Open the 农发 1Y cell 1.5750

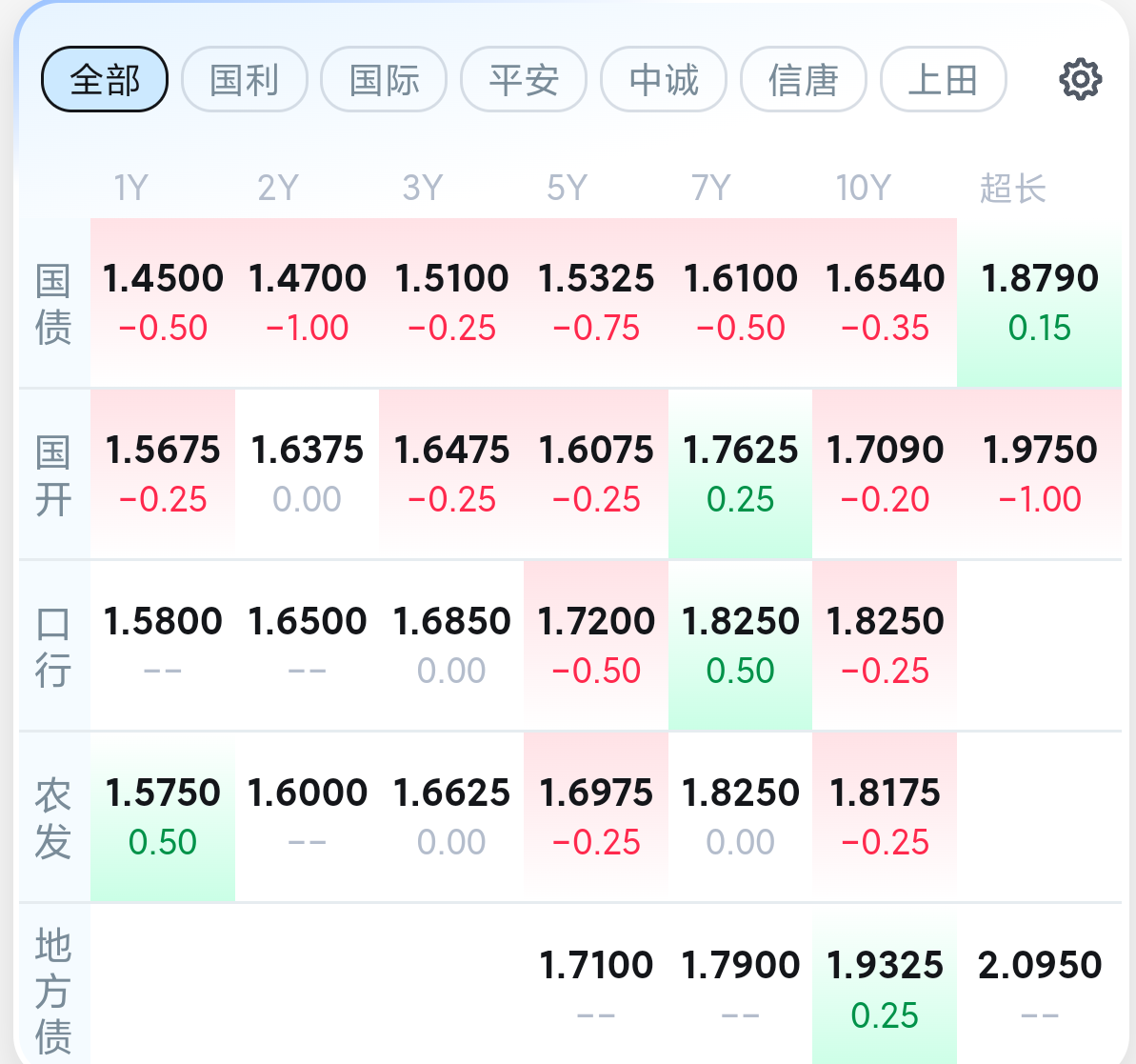point(163,817)
